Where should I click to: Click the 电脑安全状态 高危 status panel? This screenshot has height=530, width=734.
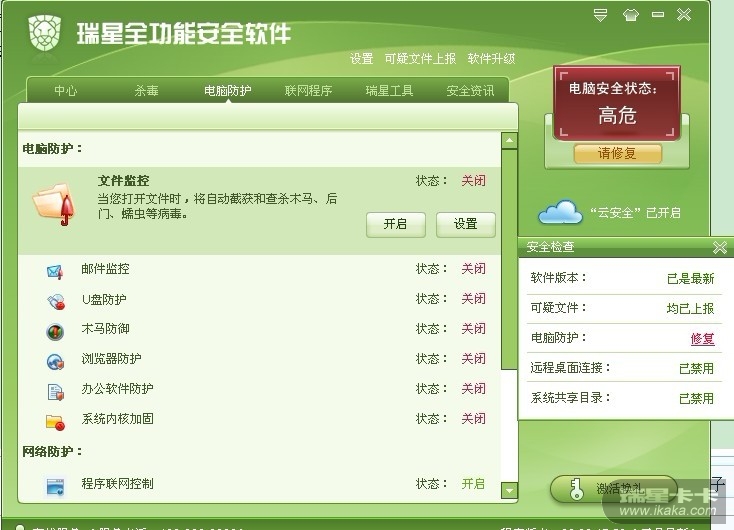click(x=617, y=103)
